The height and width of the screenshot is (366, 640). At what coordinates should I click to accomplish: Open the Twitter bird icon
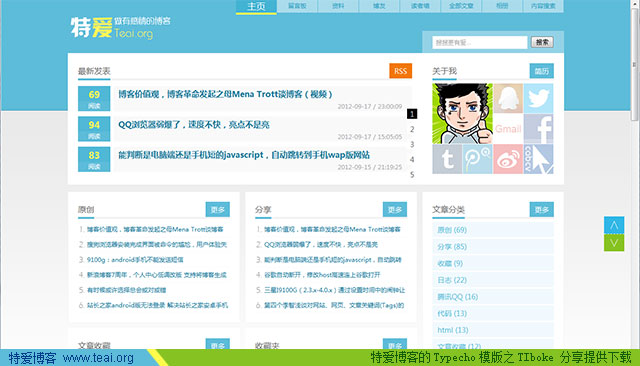(x=538, y=98)
